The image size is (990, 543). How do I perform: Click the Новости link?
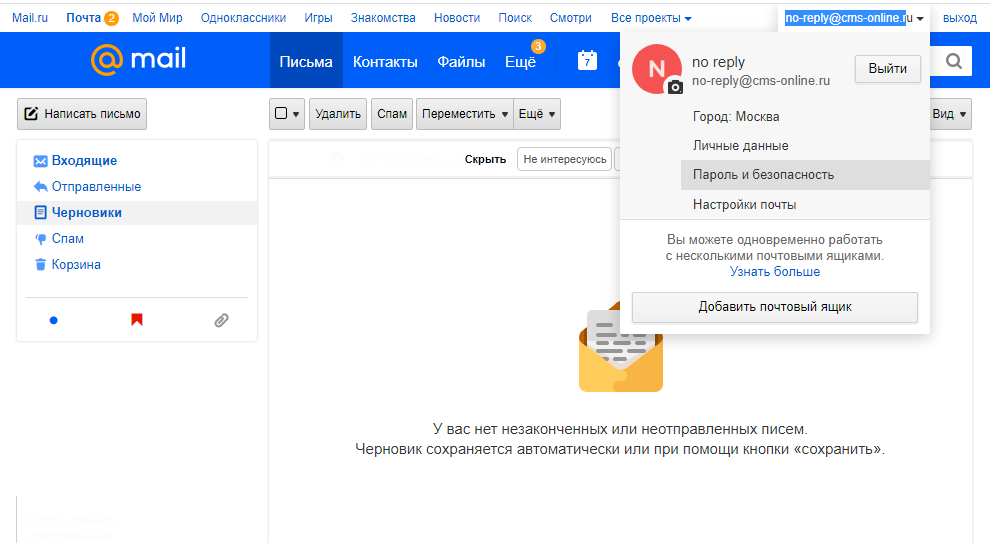[x=456, y=18]
